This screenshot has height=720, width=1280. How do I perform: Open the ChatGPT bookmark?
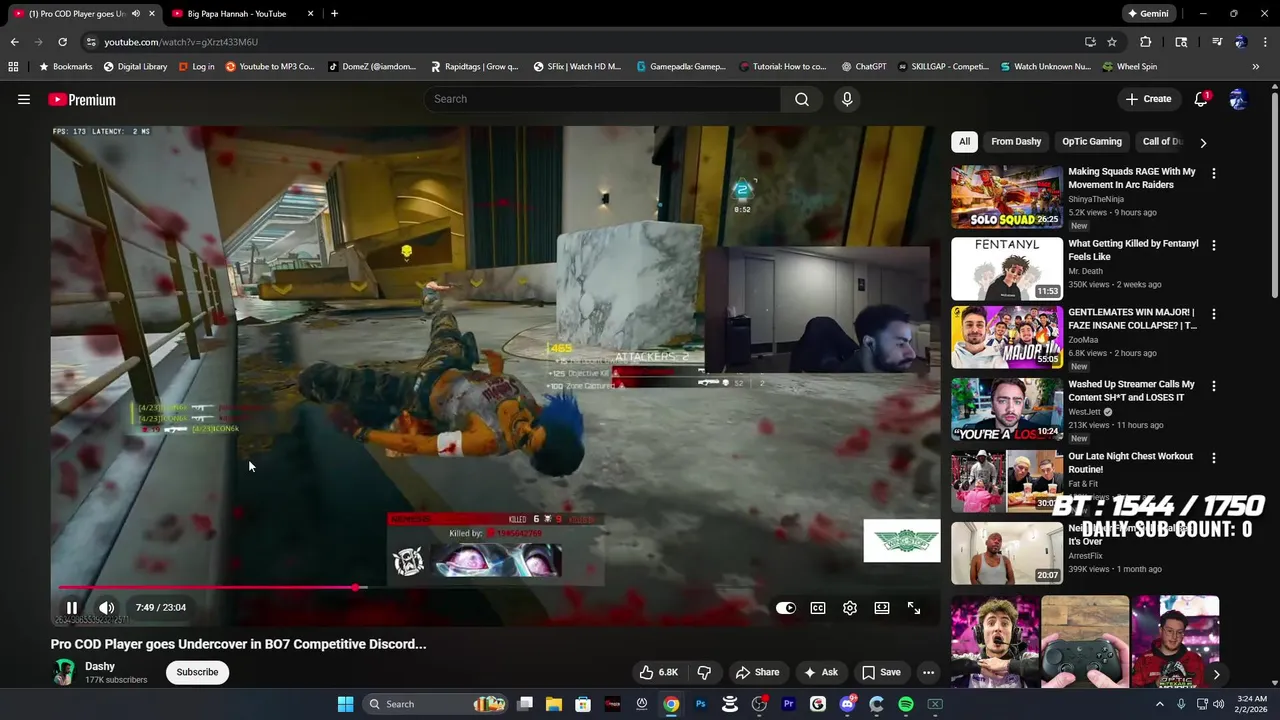(x=864, y=67)
